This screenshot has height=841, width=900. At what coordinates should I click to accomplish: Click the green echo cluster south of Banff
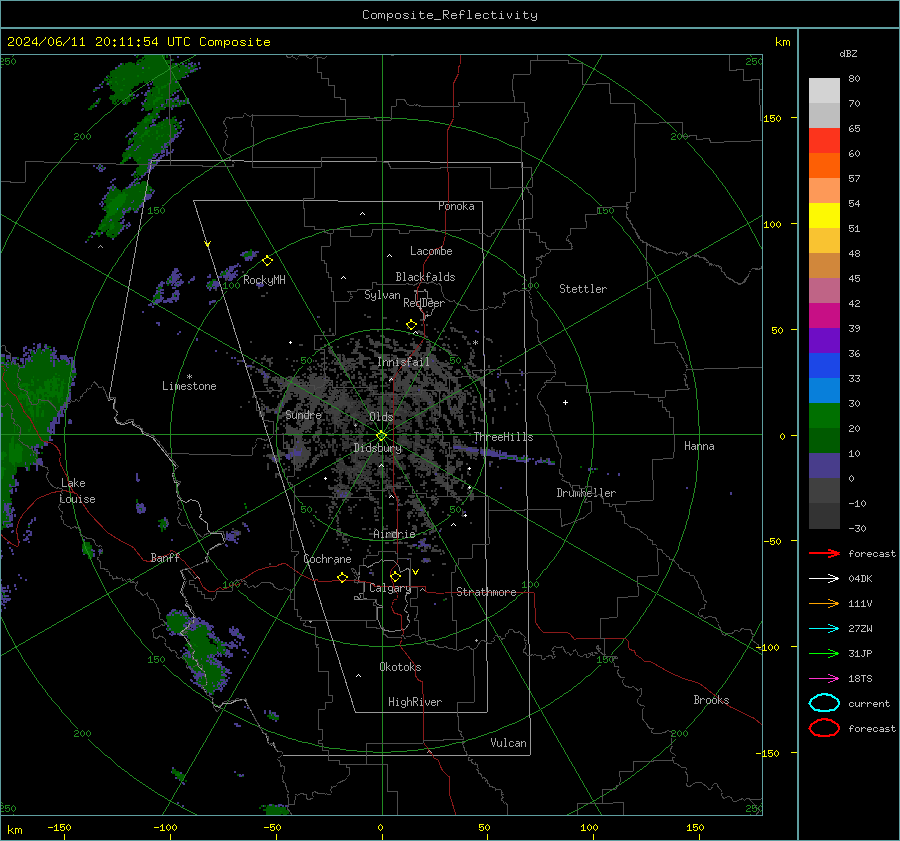[201, 652]
